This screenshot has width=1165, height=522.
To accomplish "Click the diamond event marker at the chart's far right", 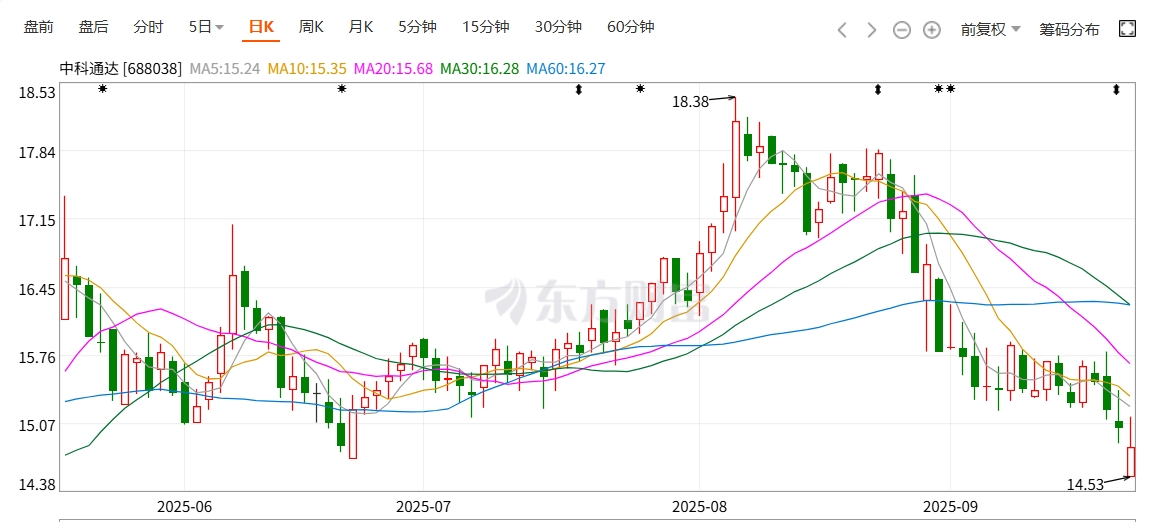I will [1116, 90].
